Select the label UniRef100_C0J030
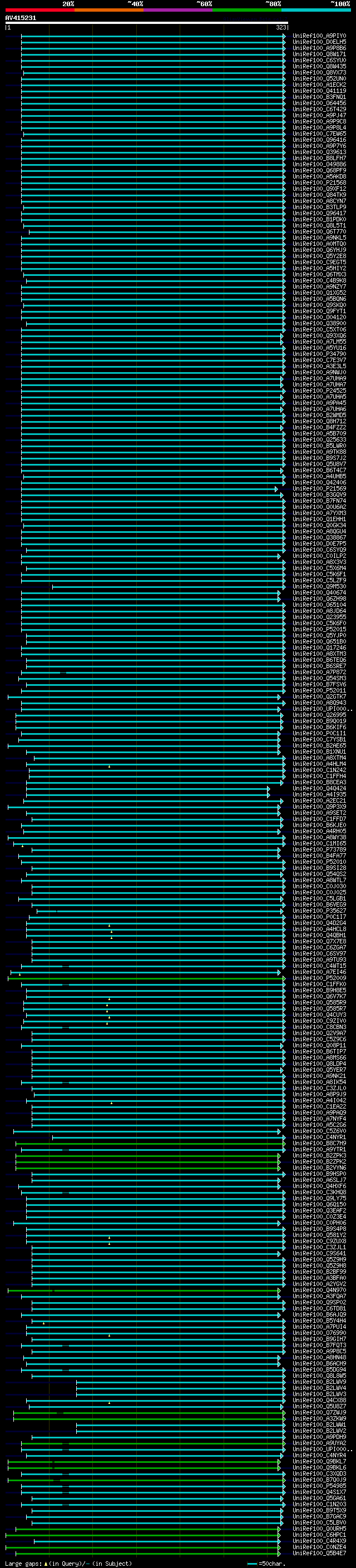 [x=319, y=886]
